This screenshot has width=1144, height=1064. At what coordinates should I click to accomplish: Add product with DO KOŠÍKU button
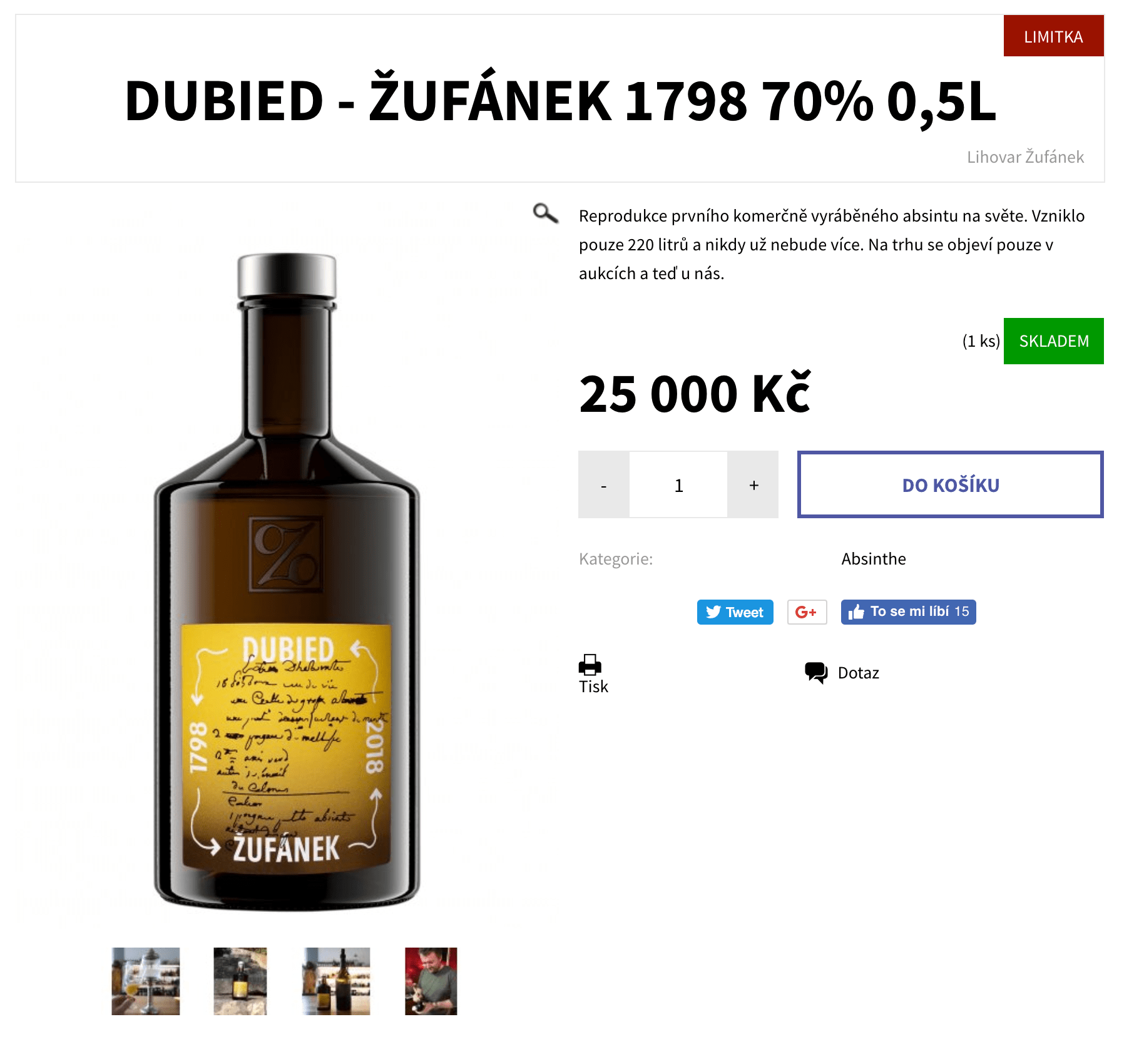click(x=950, y=485)
